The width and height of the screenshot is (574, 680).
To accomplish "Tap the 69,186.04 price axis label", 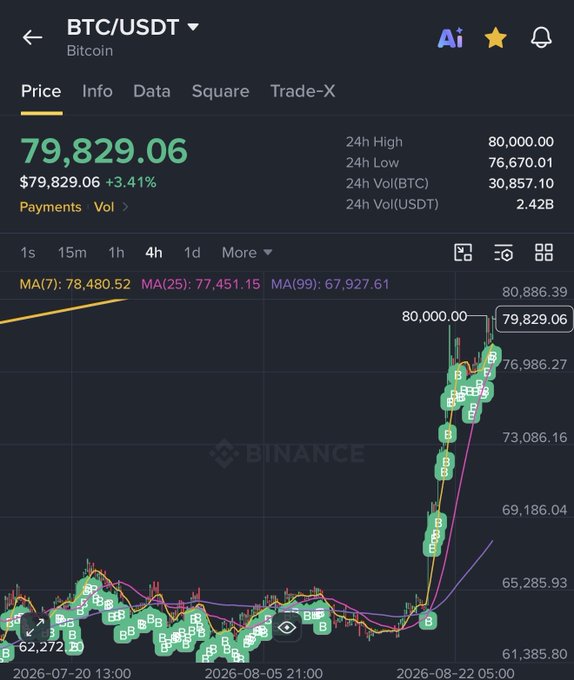I will (x=534, y=510).
